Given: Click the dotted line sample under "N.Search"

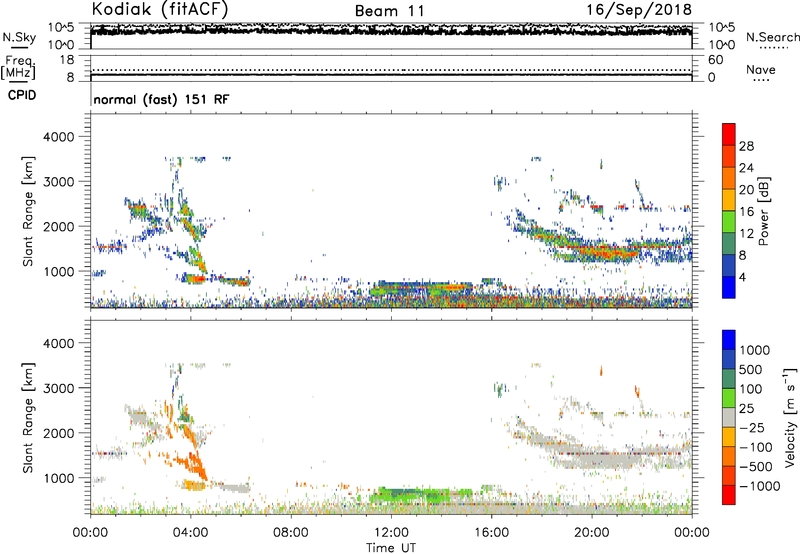Looking at the screenshot, I should tap(773, 48).
